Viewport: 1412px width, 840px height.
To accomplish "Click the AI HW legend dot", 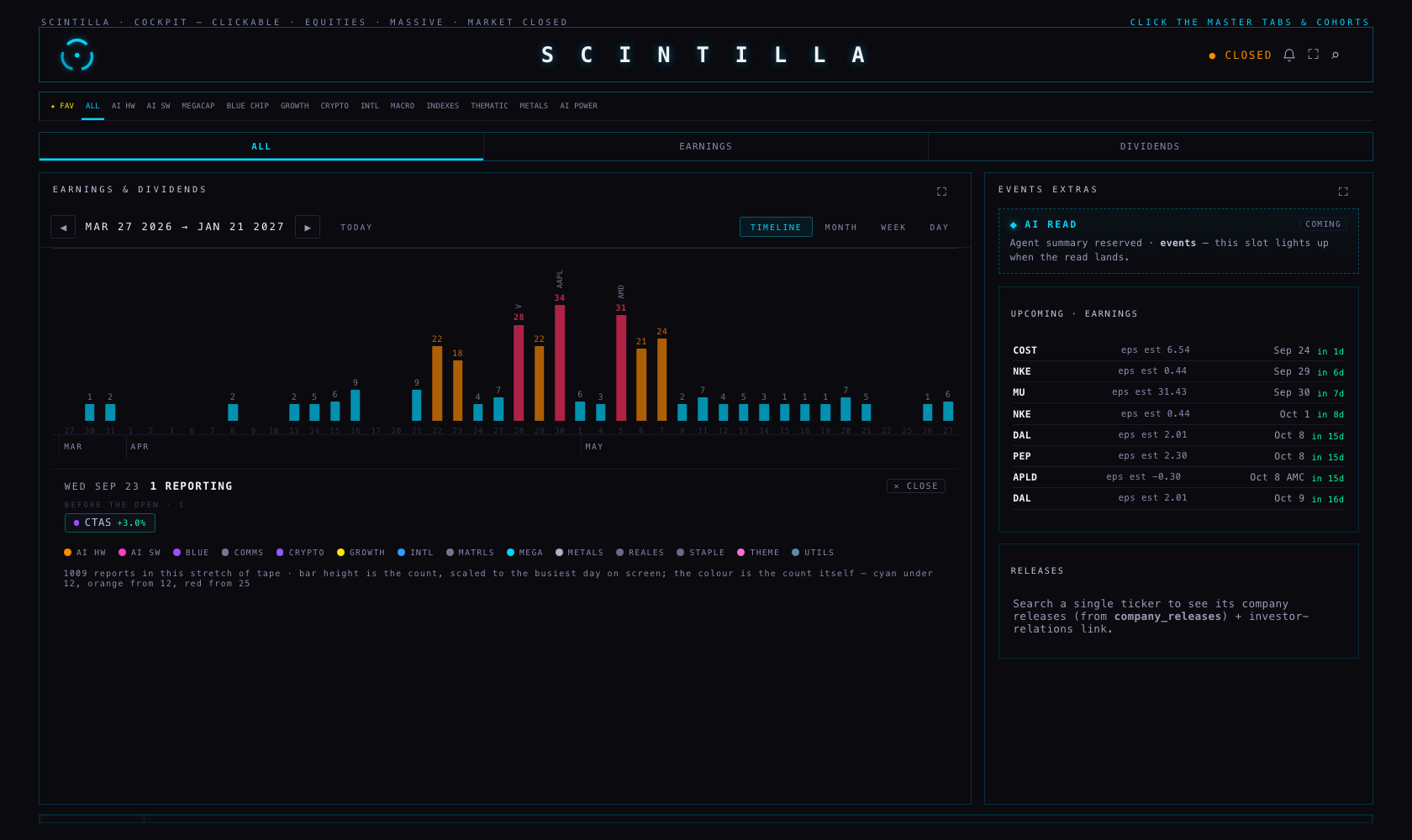I will point(67,552).
